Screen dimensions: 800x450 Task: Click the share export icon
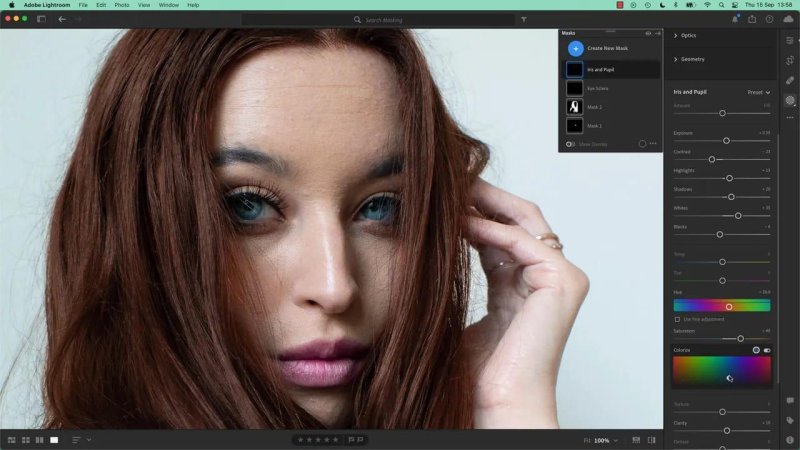pyautogui.click(x=752, y=19)
